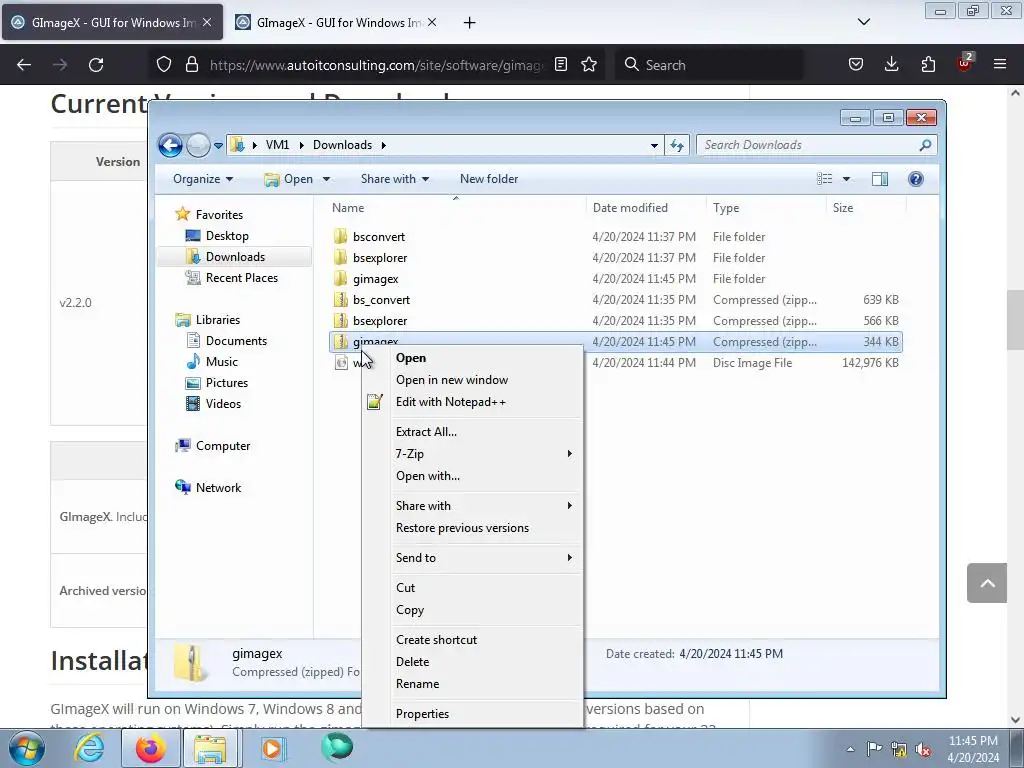This screenshot has width=1024, height=768.
Task: Click New folder toolbar button
Action: 488,179
